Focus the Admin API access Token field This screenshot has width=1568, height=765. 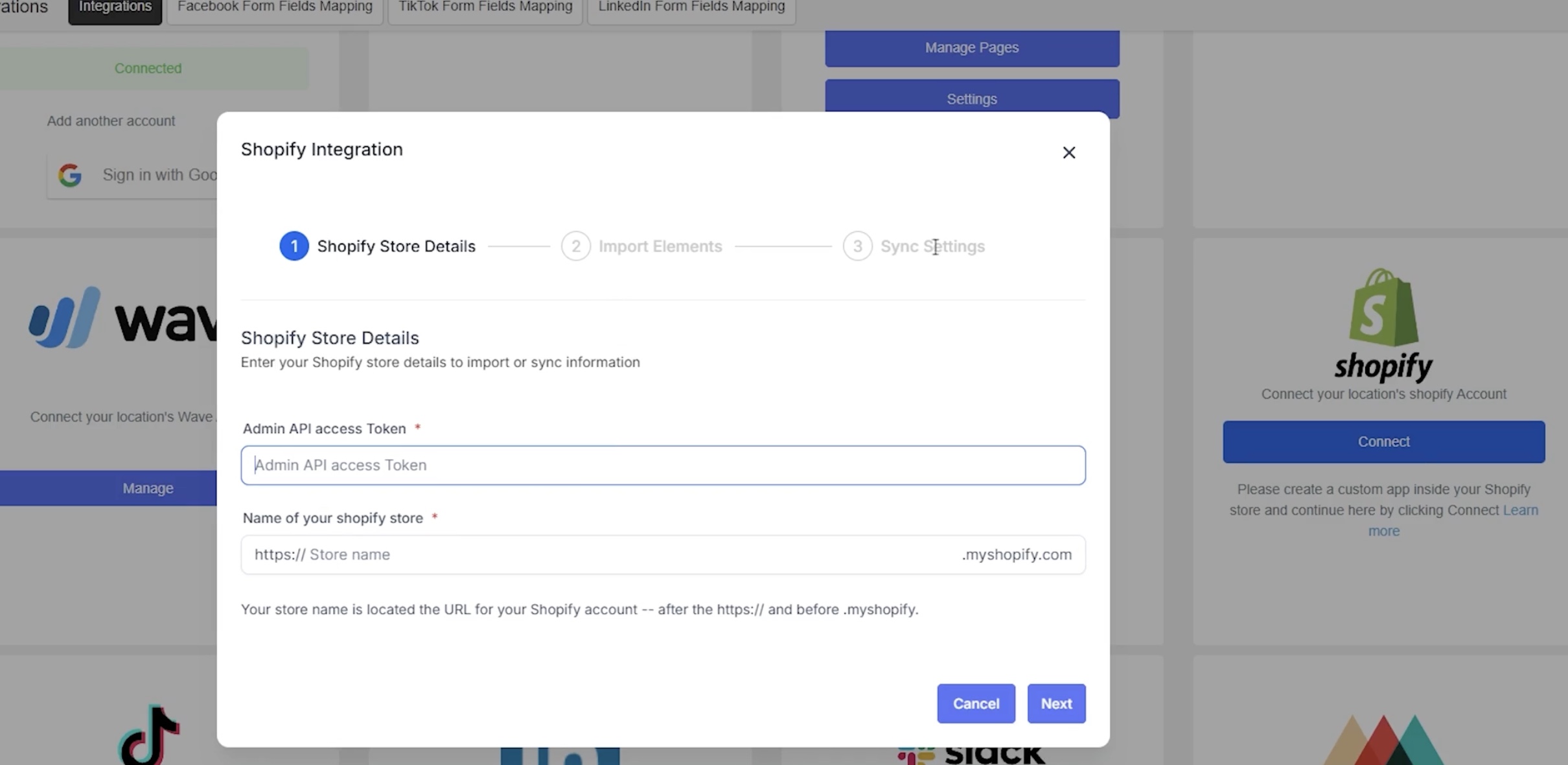pyautogui.click(x=663, y=465)
